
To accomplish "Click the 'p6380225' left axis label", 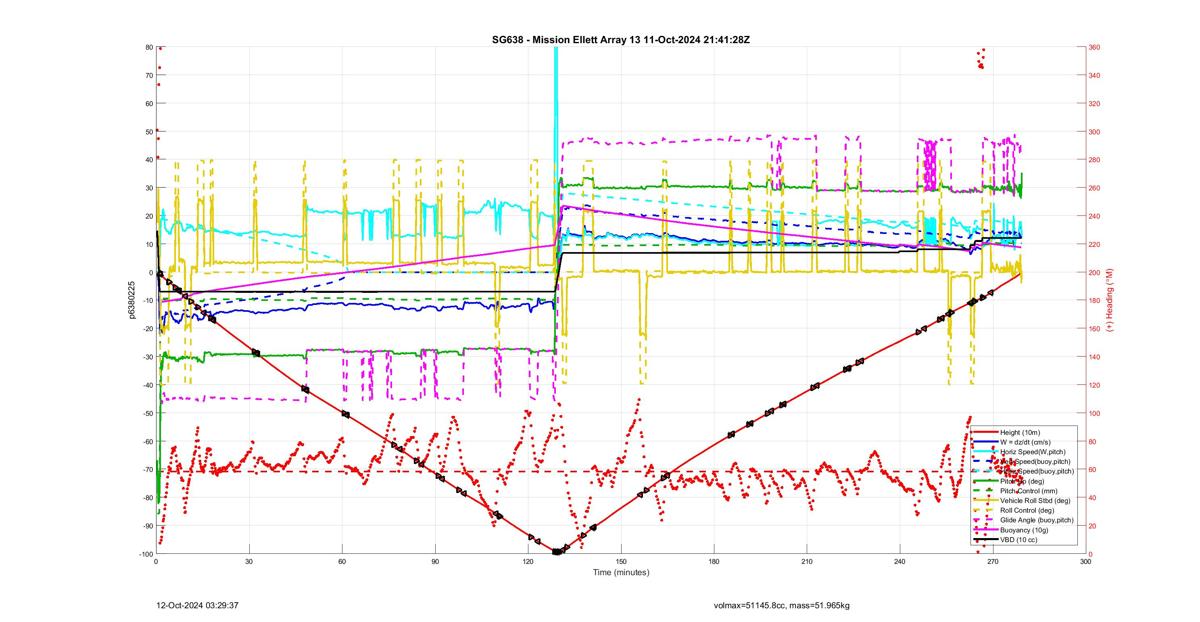I will (131, 300).
